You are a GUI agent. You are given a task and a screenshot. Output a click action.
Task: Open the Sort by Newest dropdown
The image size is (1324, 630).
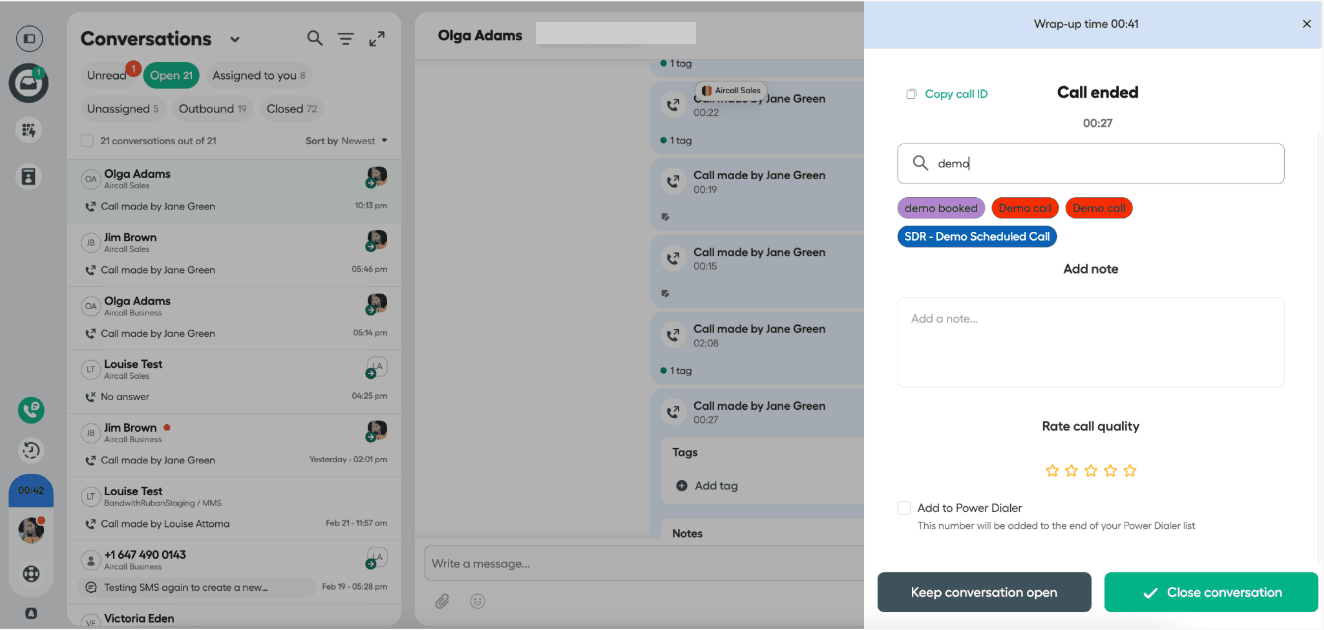[346, 141]
